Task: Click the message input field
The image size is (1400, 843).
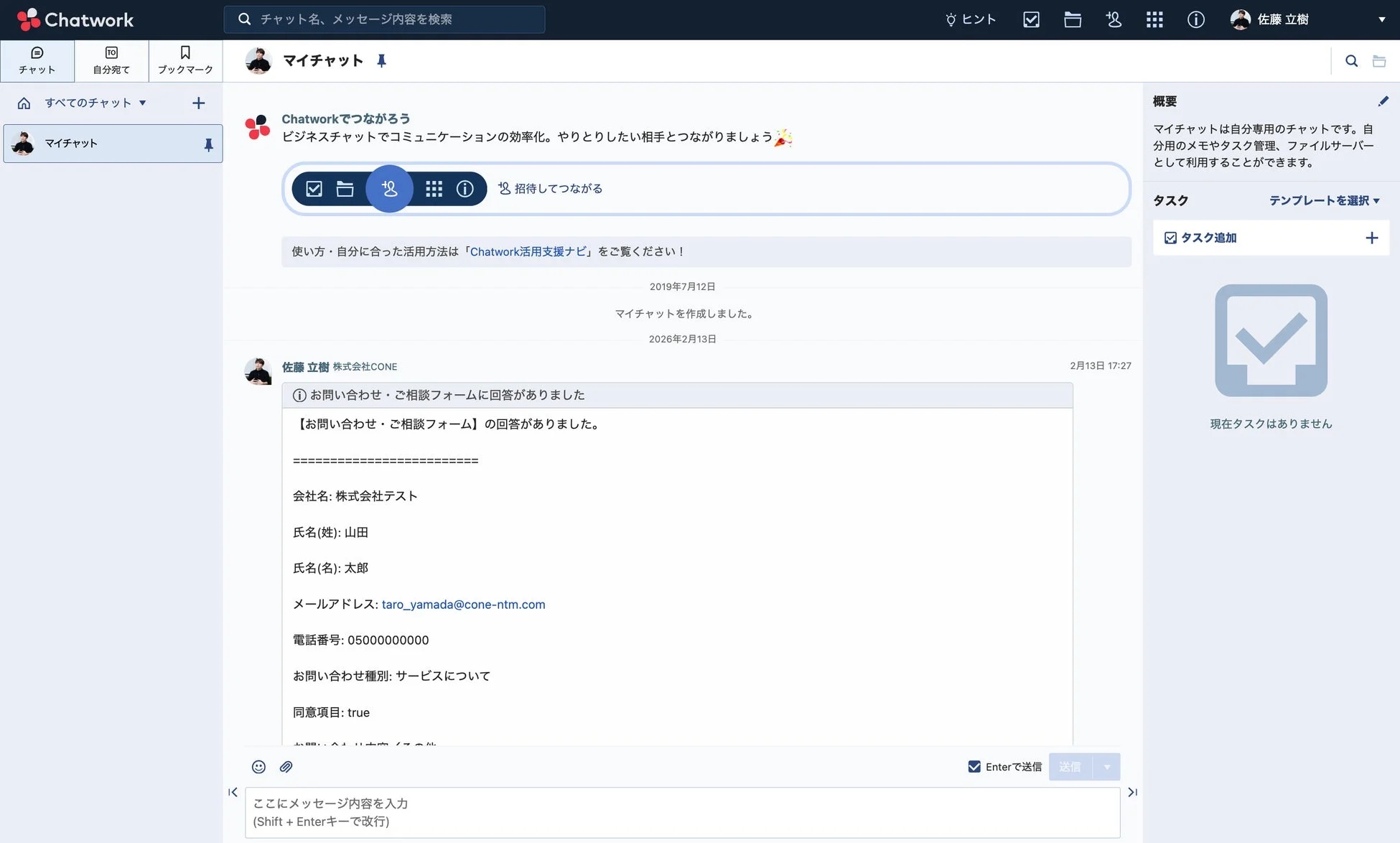Action: click(682, 811)
